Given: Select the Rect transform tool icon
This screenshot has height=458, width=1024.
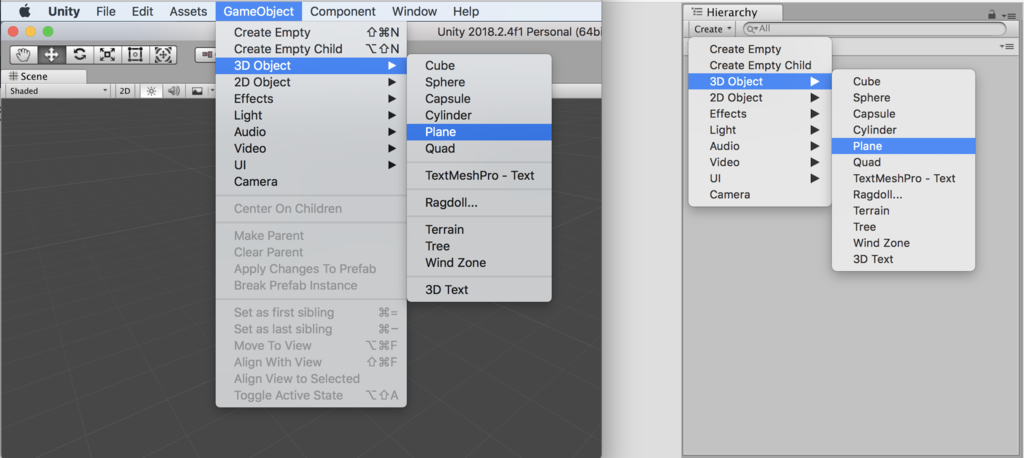Looking at the screenshot, I should click(x=135, y=55).
